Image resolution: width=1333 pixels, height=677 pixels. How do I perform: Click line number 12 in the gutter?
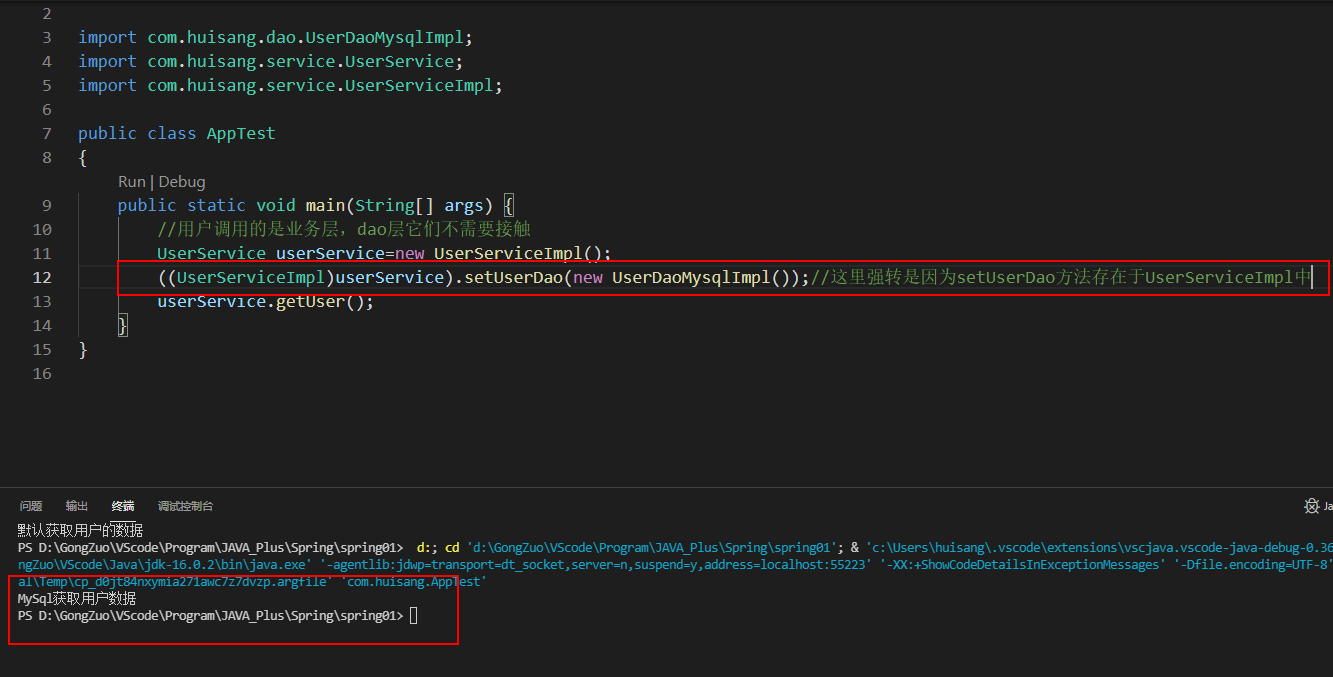[42, 277]
